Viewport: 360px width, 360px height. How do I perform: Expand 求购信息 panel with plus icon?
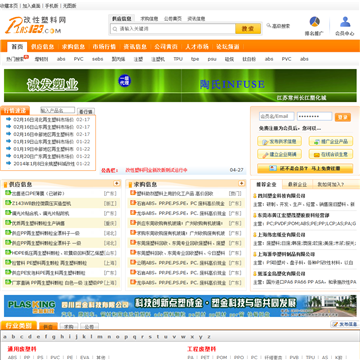point(241,183)
